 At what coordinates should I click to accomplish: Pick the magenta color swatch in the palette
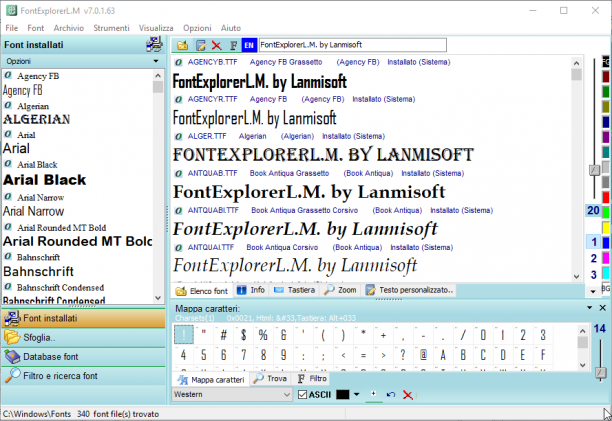point(606,258)
